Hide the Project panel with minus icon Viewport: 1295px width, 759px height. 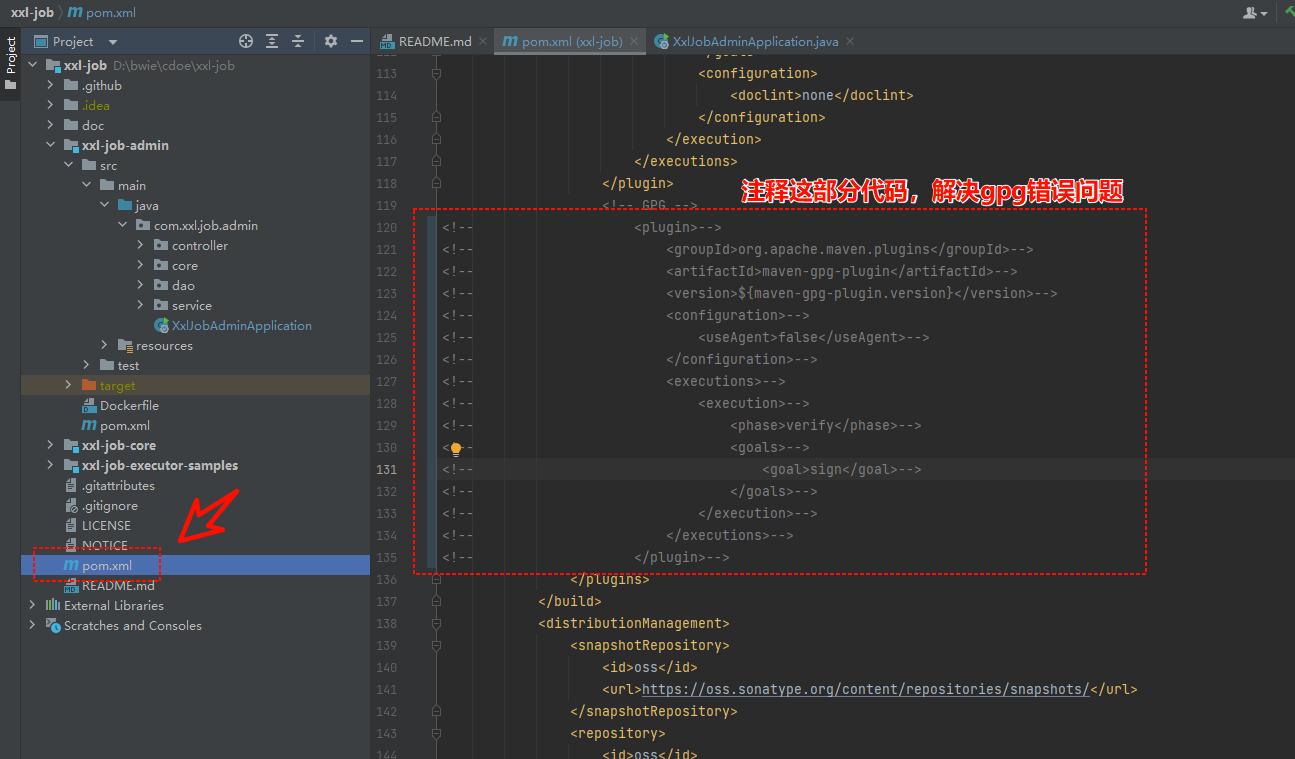pyautogui.click(x=357, y=41)
